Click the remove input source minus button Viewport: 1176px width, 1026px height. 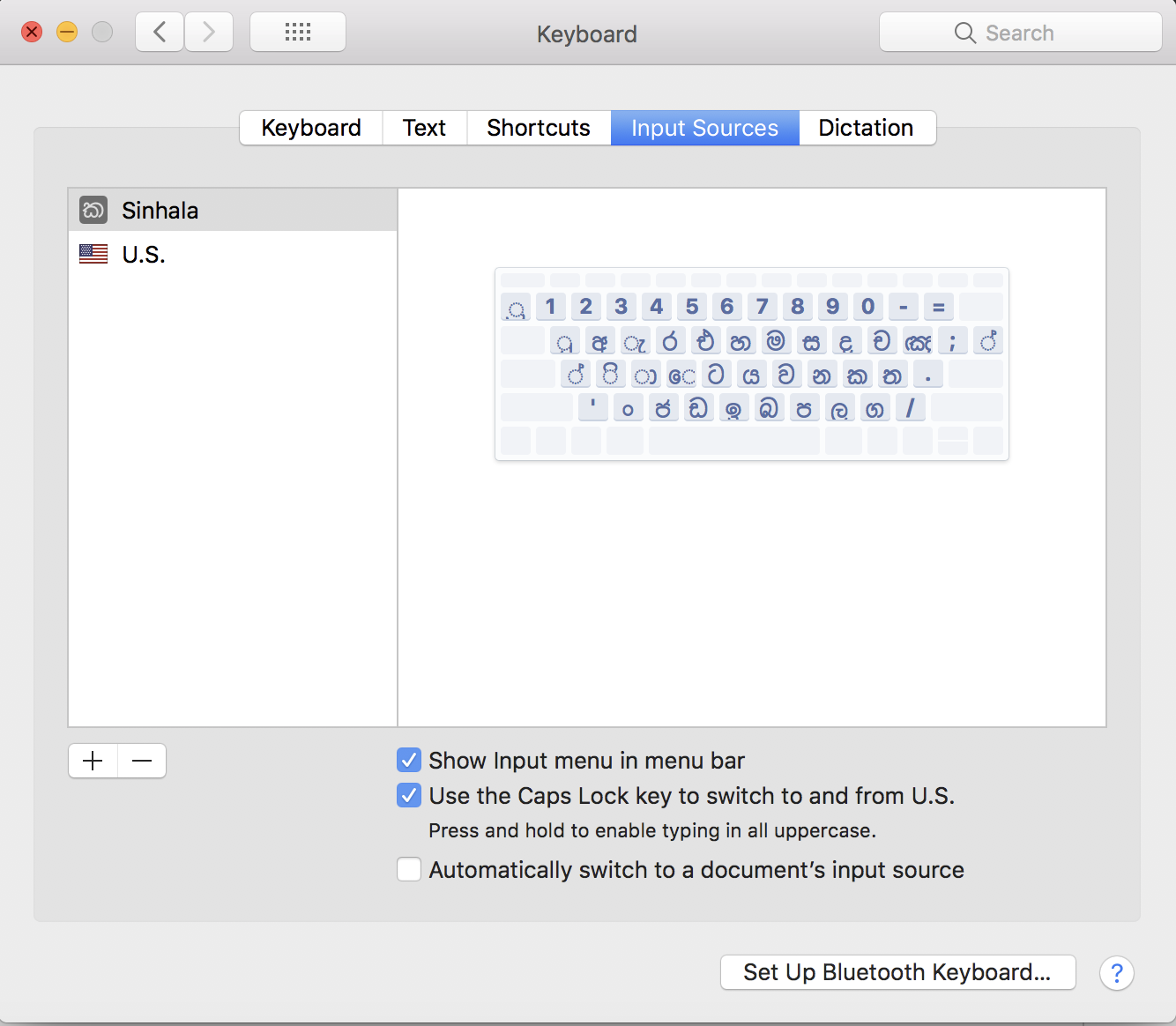[x=141, y=760]
